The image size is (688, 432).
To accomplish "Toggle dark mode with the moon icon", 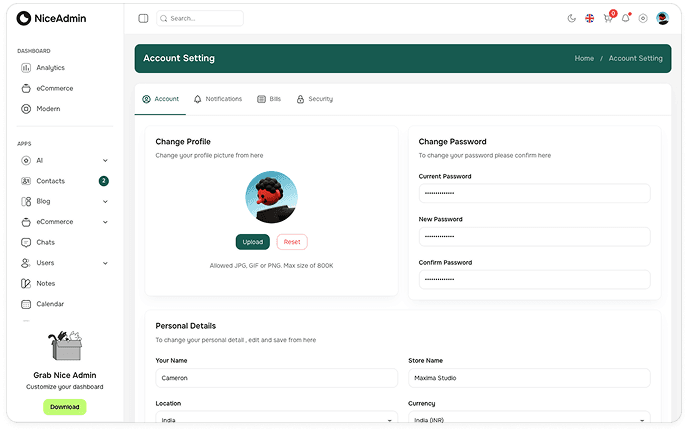I will point(571,18).
